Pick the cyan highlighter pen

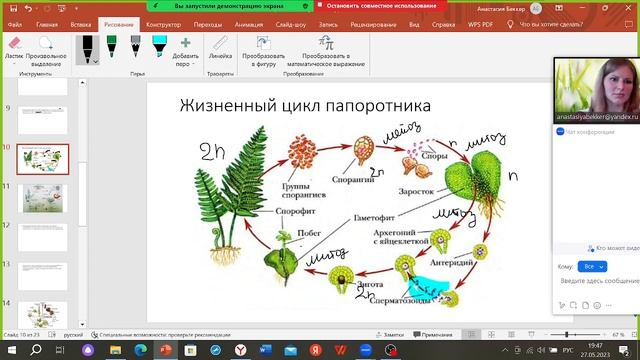(159, 47)
